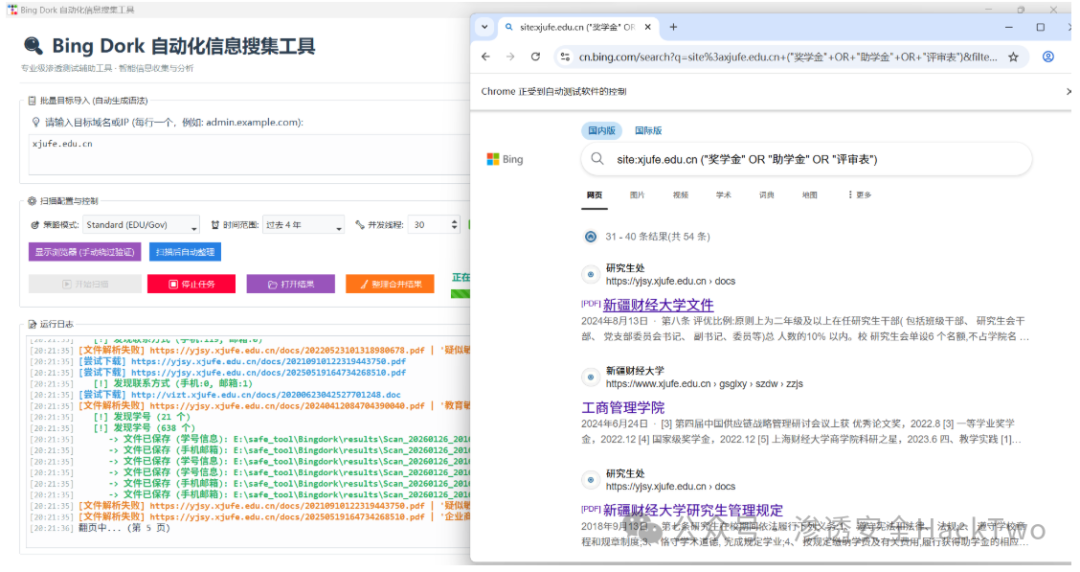Screen dimensions: 1080x572
Task: Click the greyed 开始扫描 button
Action: pyautogui.click(x=85, y=284)
